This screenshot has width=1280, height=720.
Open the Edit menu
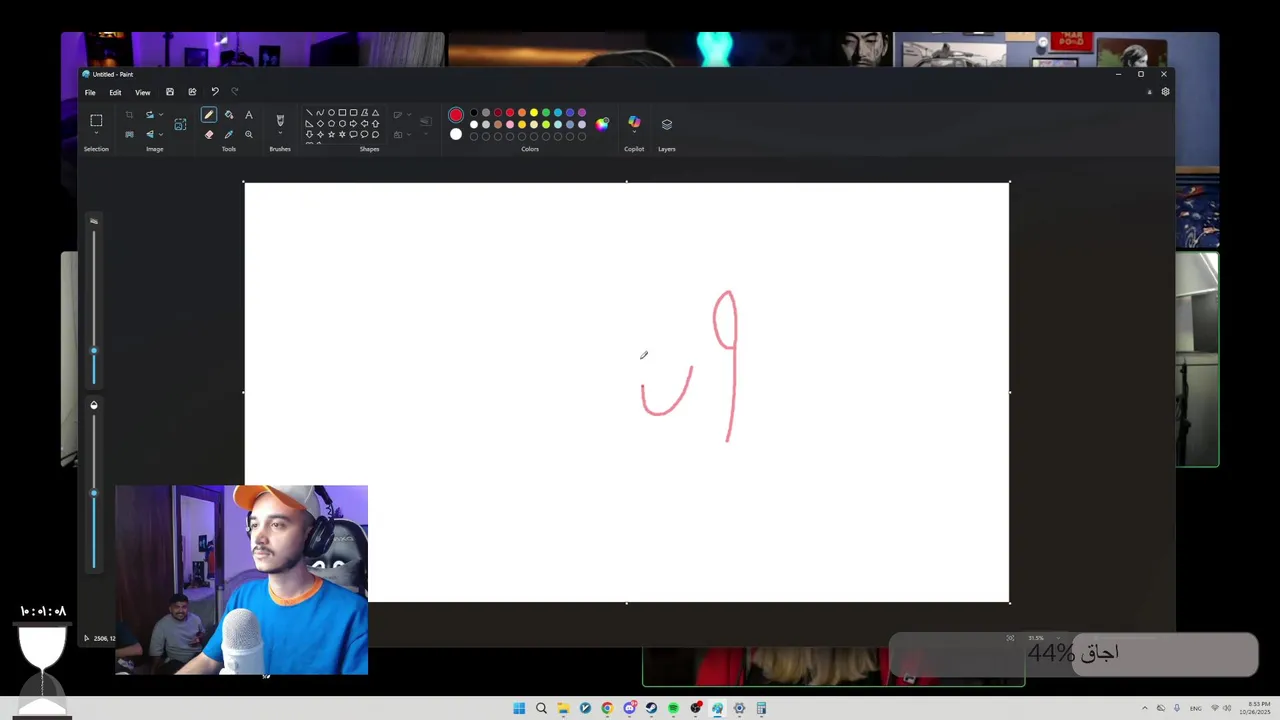(x=115, y=92)
